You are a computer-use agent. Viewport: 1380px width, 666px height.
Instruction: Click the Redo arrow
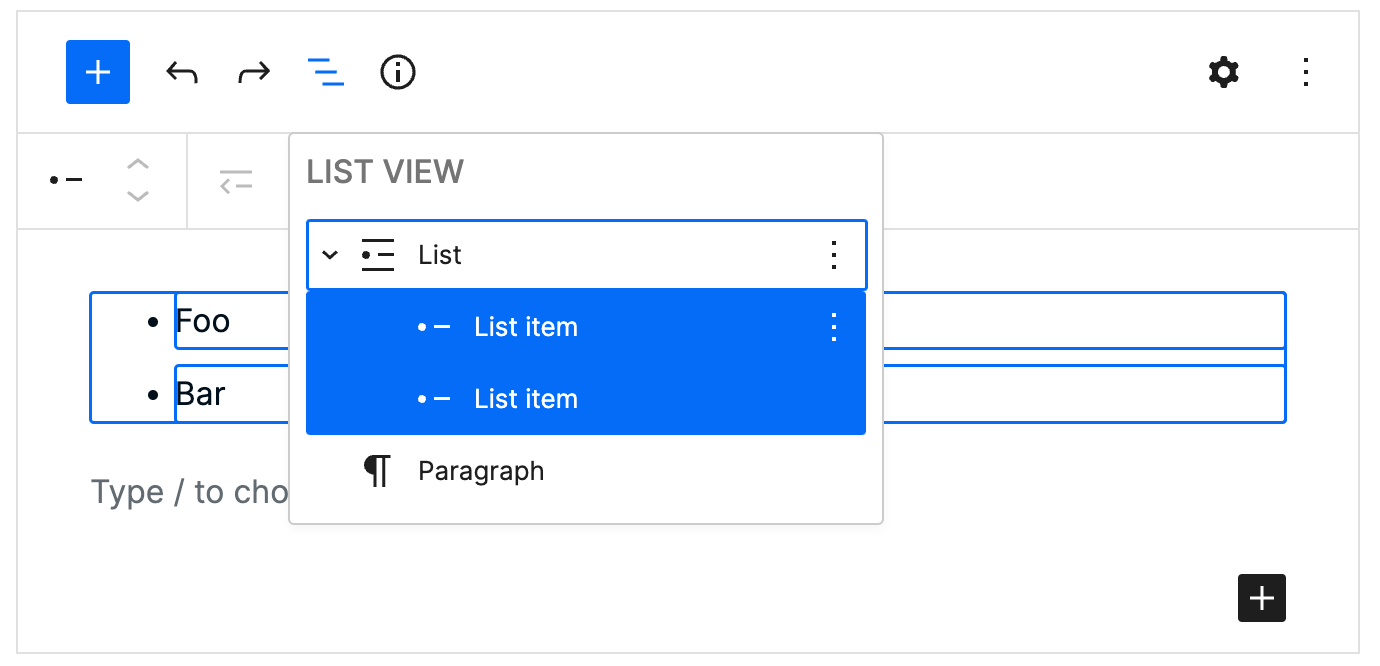pyautogui.click(x=253, y=71)
